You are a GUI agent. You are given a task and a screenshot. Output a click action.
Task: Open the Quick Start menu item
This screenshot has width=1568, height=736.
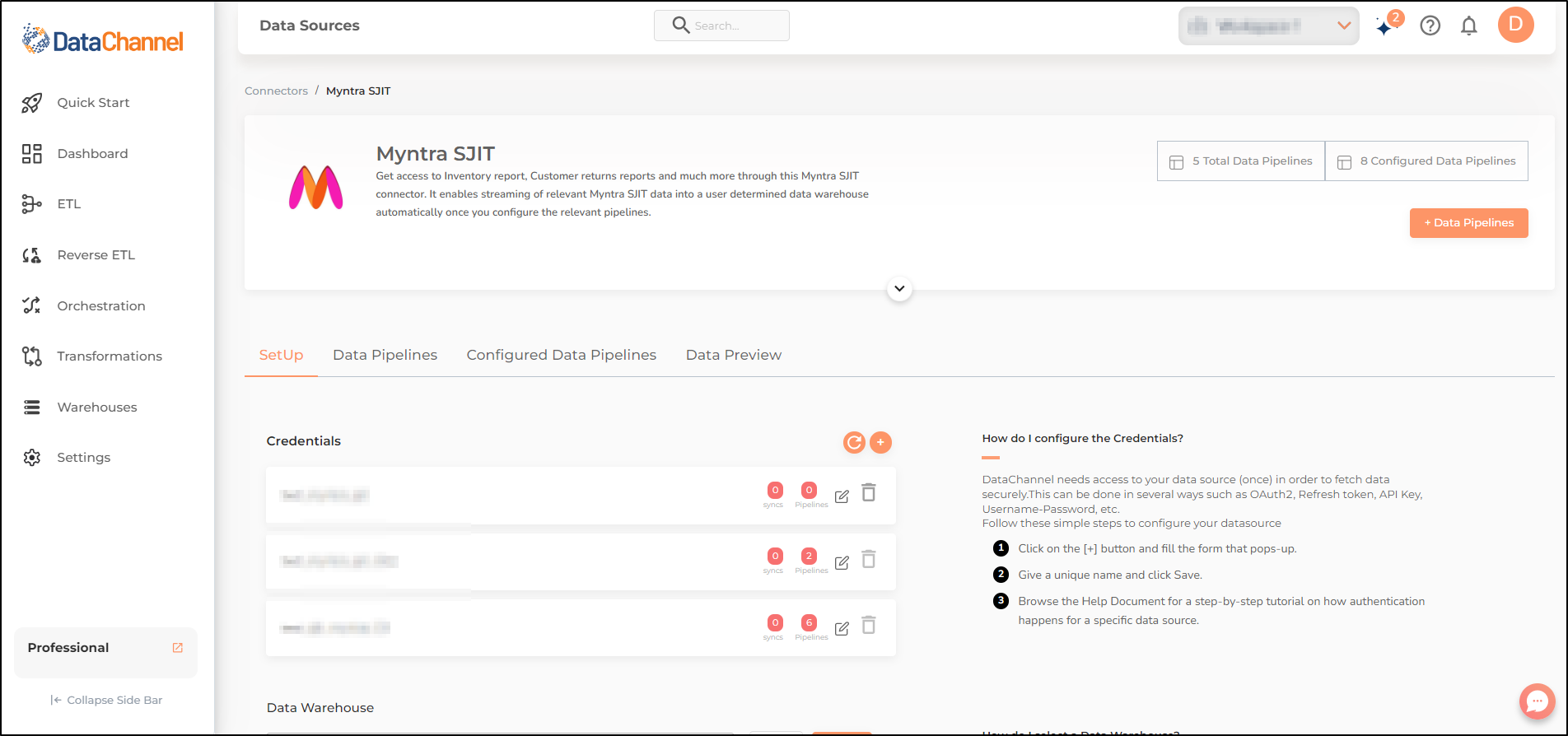coord(93,103)
